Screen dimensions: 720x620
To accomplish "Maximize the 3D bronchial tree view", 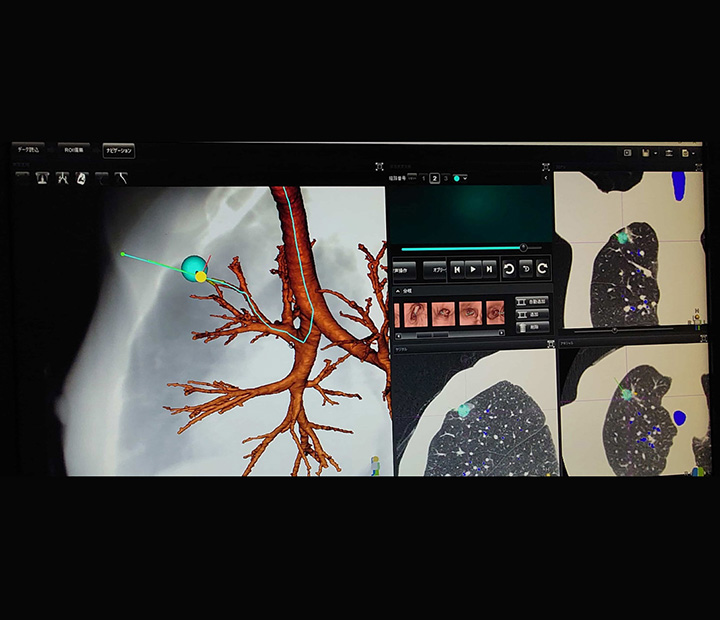I will coord(380,167).
